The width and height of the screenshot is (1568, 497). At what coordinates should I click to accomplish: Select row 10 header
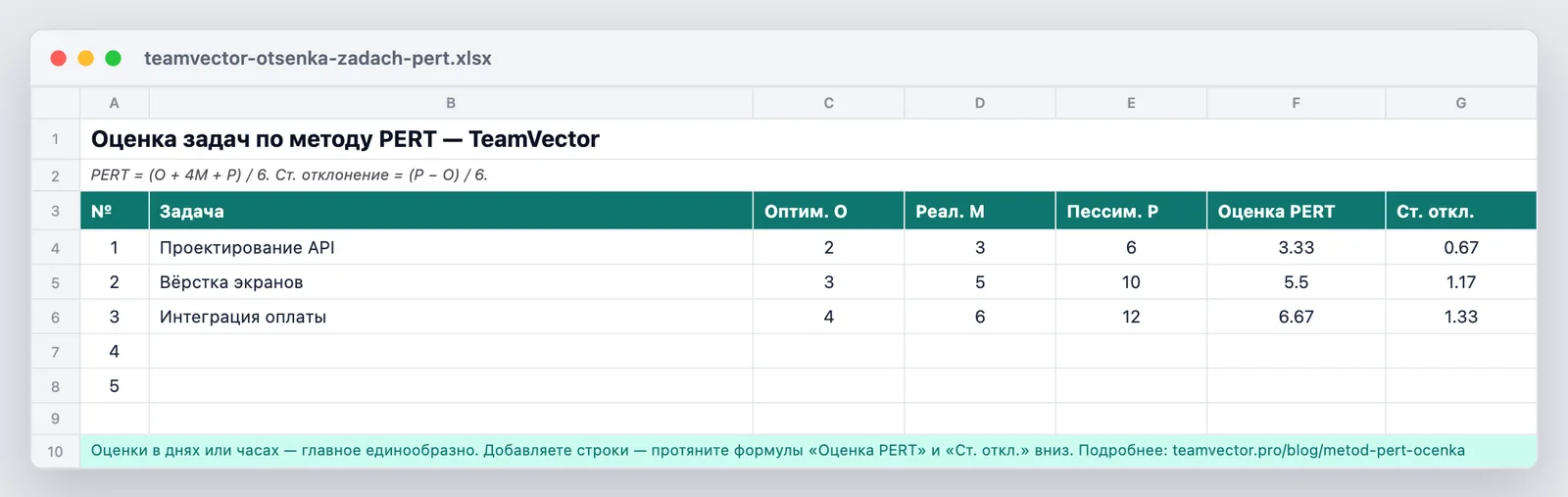click(56, 451)
